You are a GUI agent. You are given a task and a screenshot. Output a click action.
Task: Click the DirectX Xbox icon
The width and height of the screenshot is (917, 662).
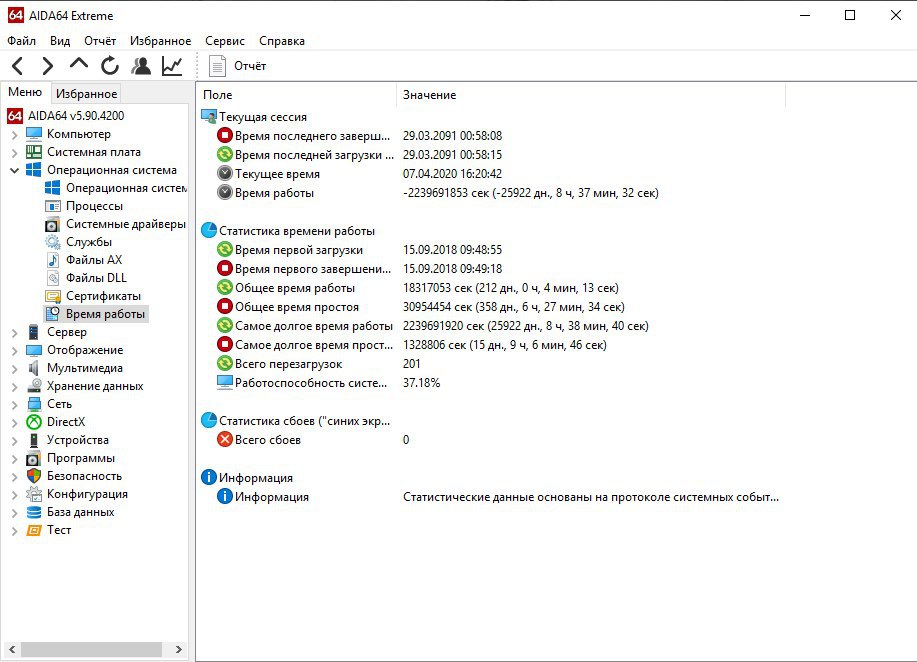tap(34, 422)
